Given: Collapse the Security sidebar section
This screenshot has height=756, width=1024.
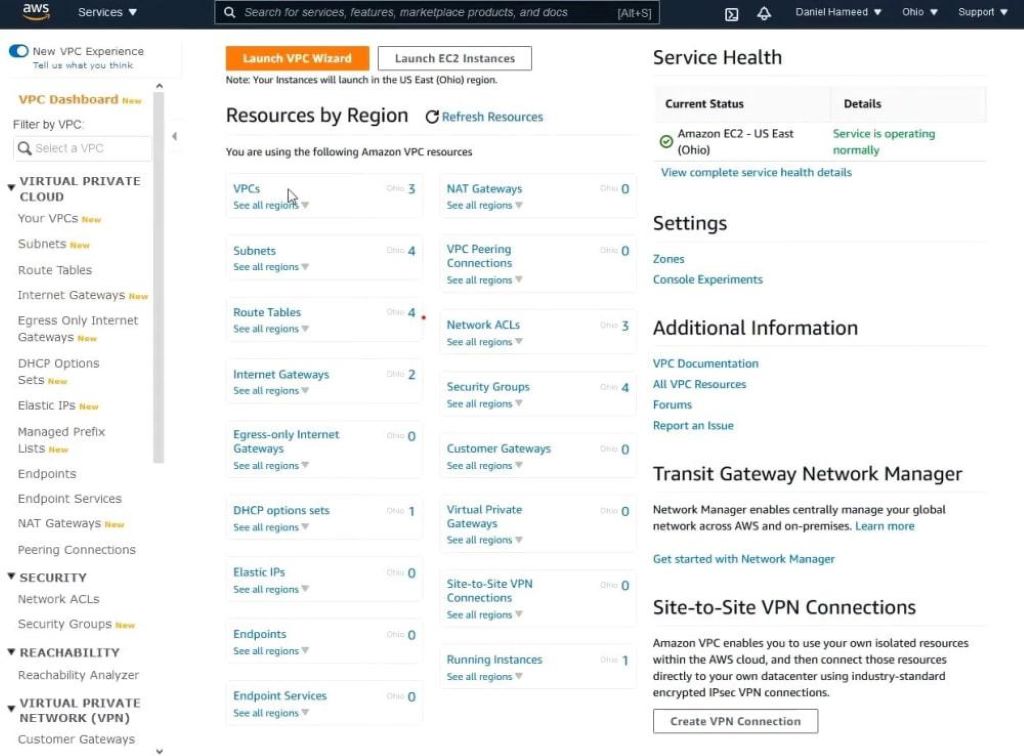Looking at the screenshot, I should click(x=11, y=576).
